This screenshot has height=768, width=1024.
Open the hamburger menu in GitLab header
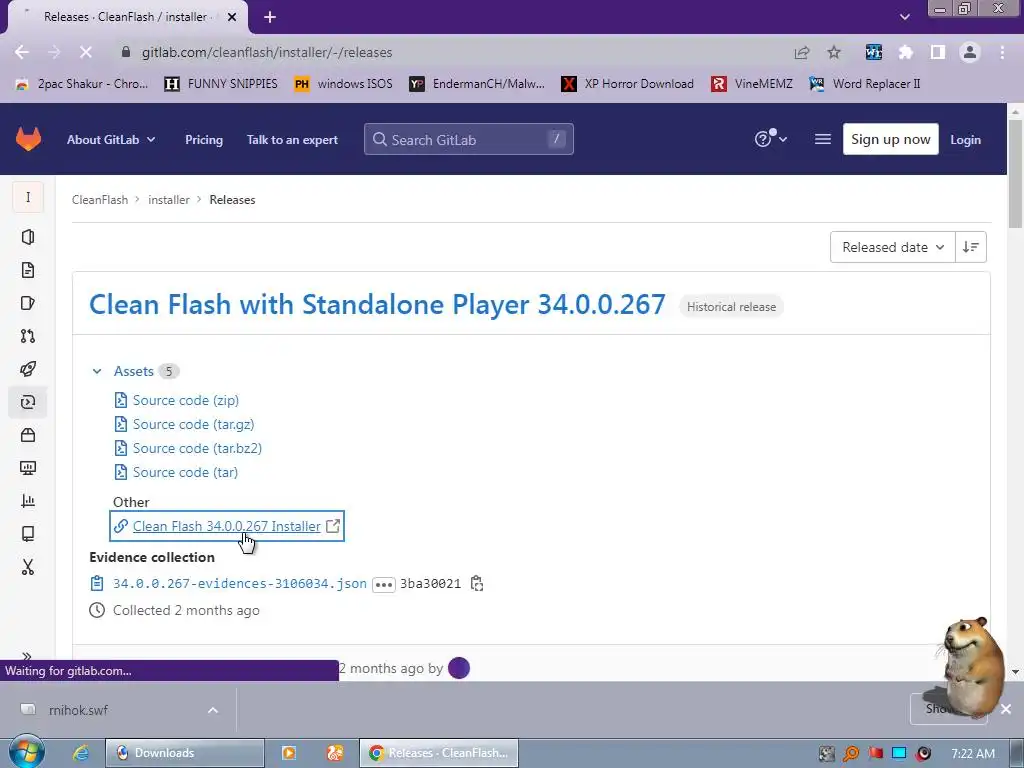pos(823,139)
